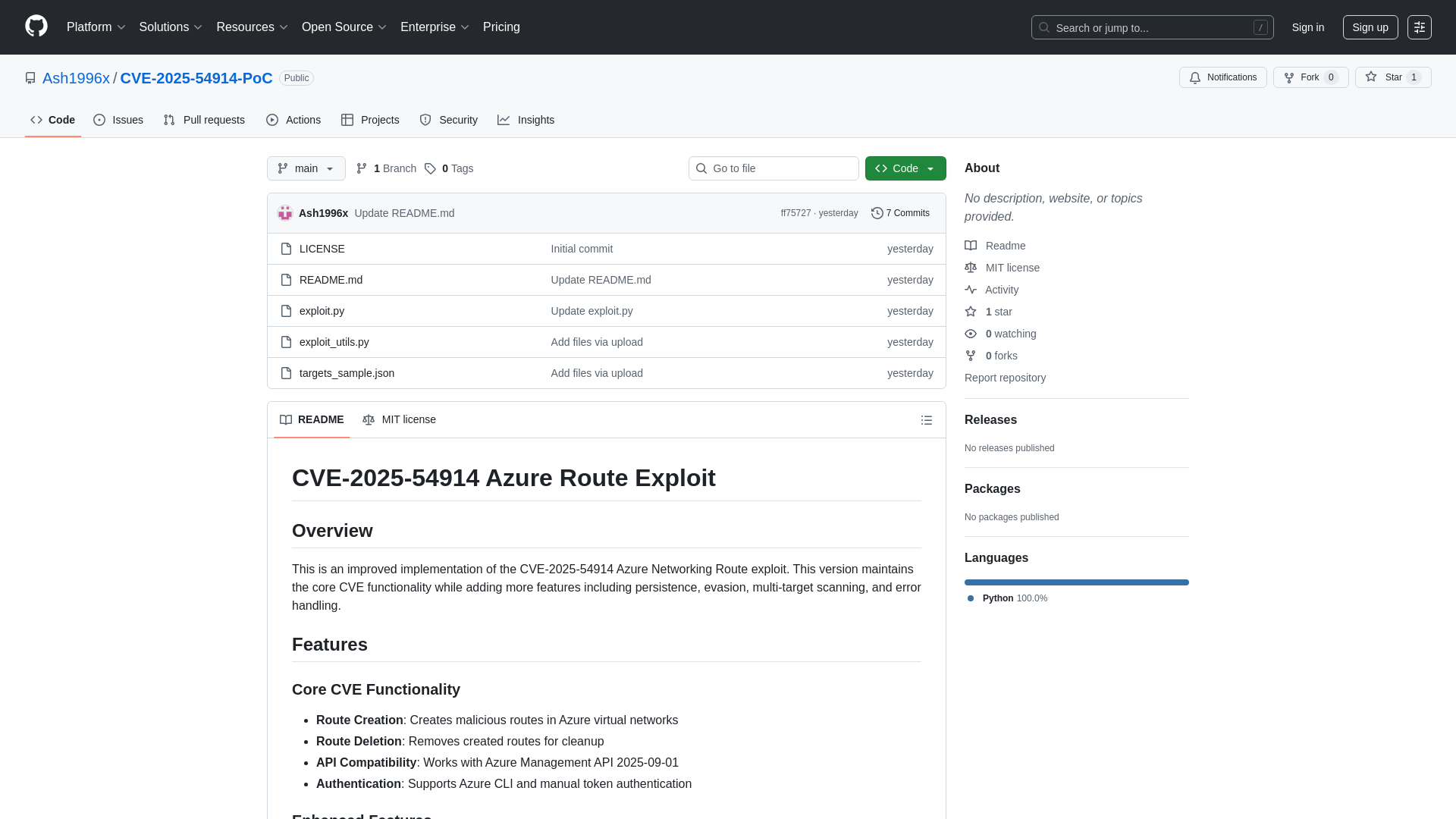Click the Python language link
The width and height of the screenshot is (1456, 819).
pos(1007,598)
